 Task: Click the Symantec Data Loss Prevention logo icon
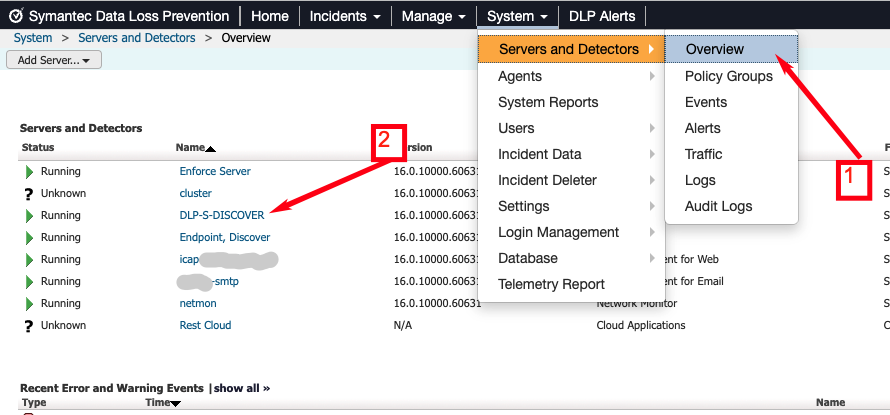[16, 16]
